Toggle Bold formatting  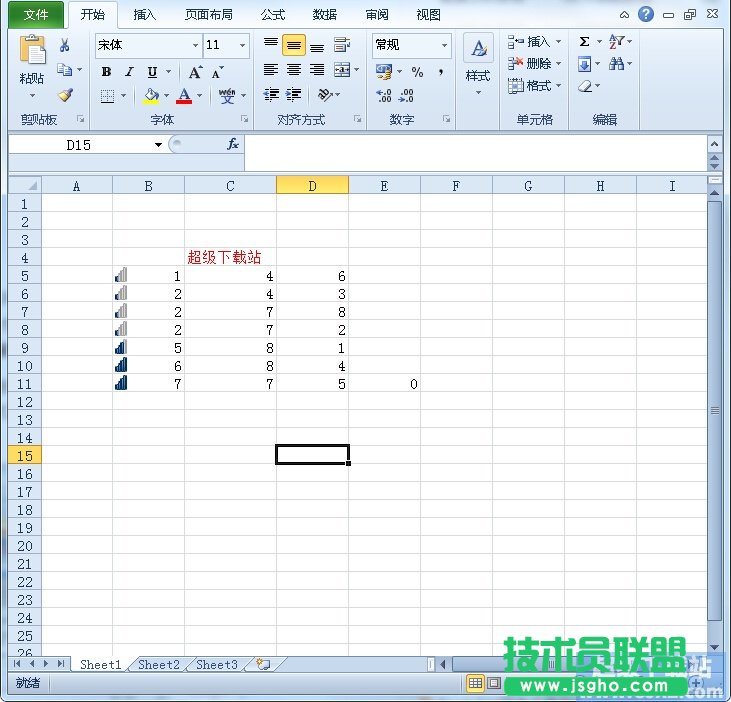106,72
